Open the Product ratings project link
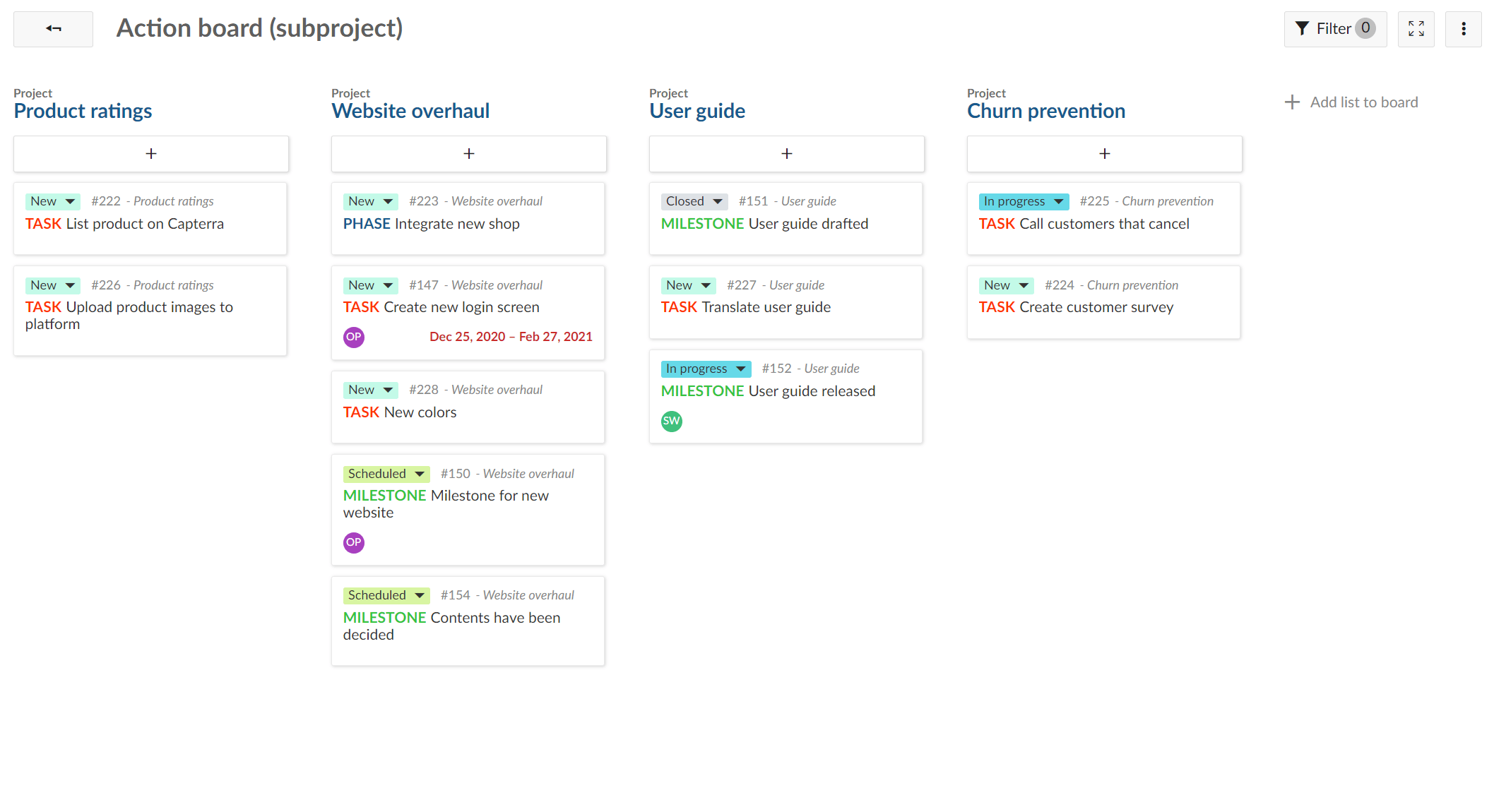 click(x=83, y=110)
